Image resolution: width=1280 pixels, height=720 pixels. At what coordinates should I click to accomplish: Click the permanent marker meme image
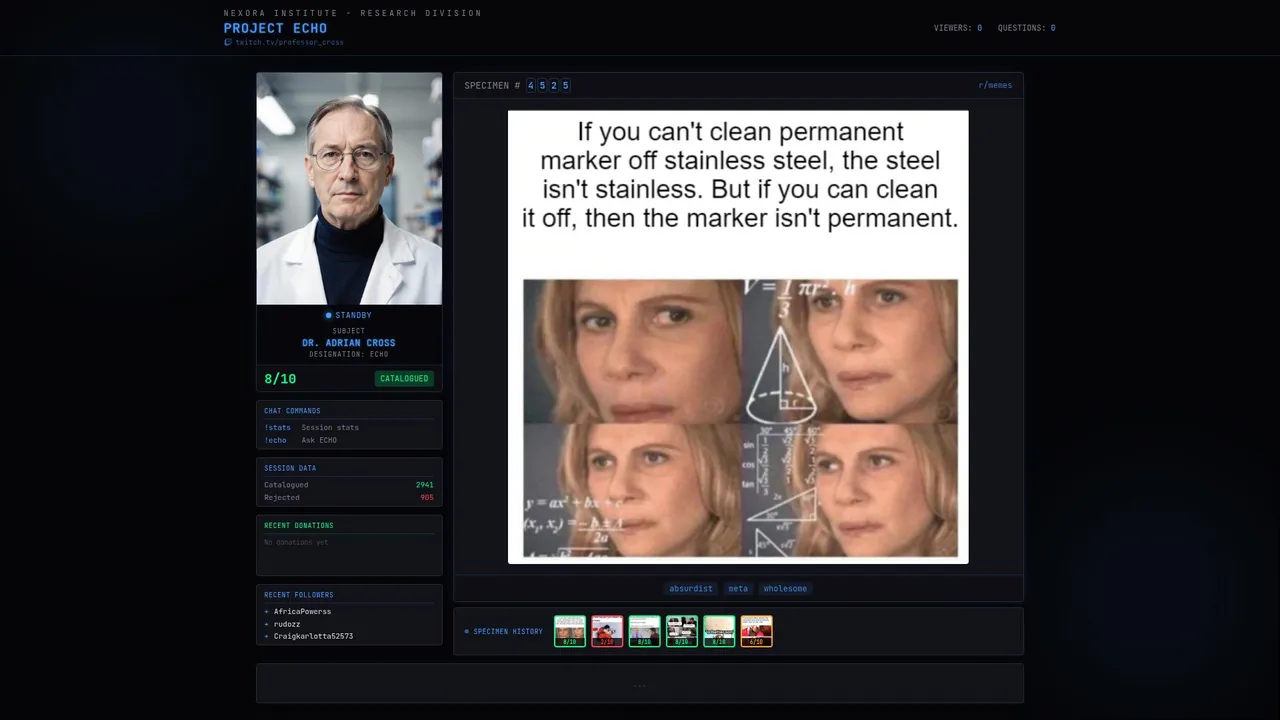click(x=738, y=337)
